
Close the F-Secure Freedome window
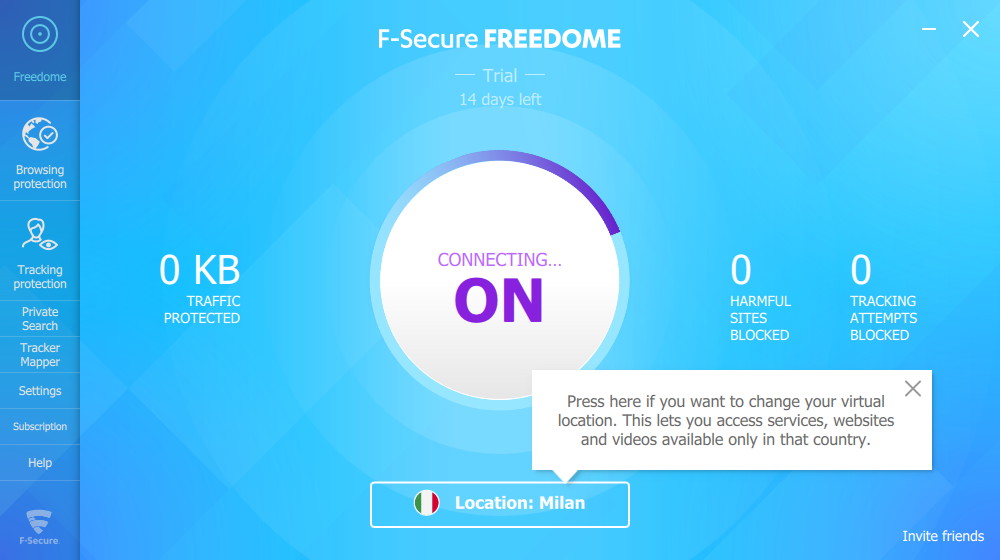coord(971,29)
